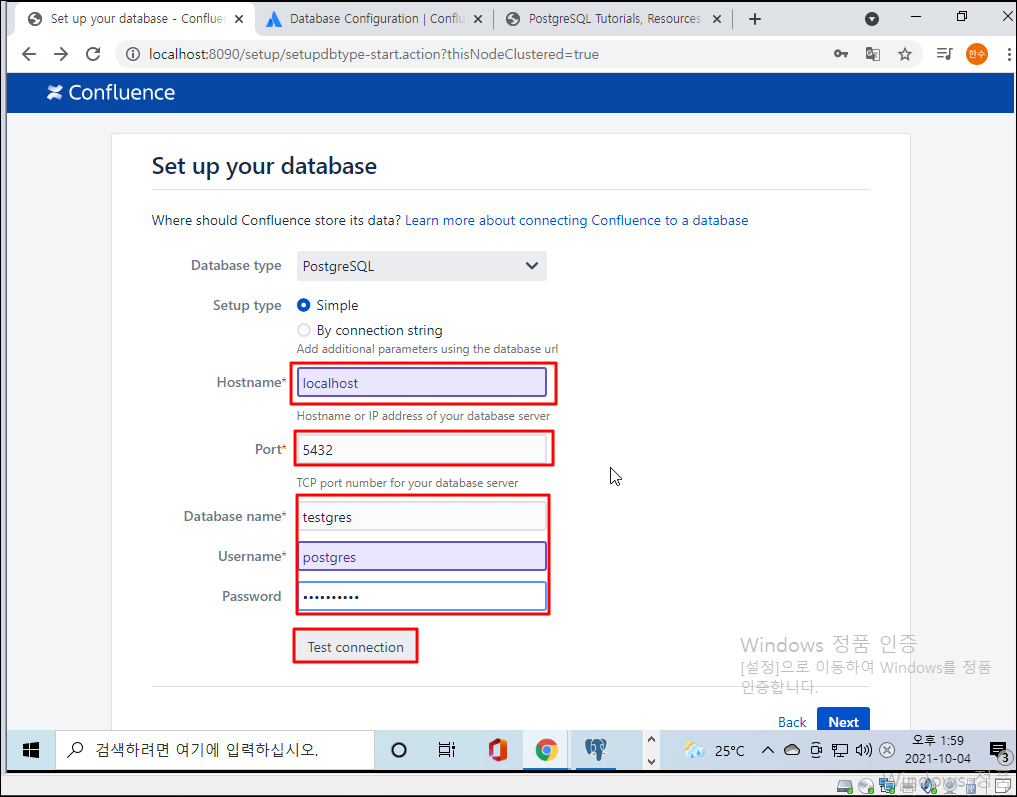This screenshot has height=797, width=1017.
Task: Select By connection string option
Action: 304,330
